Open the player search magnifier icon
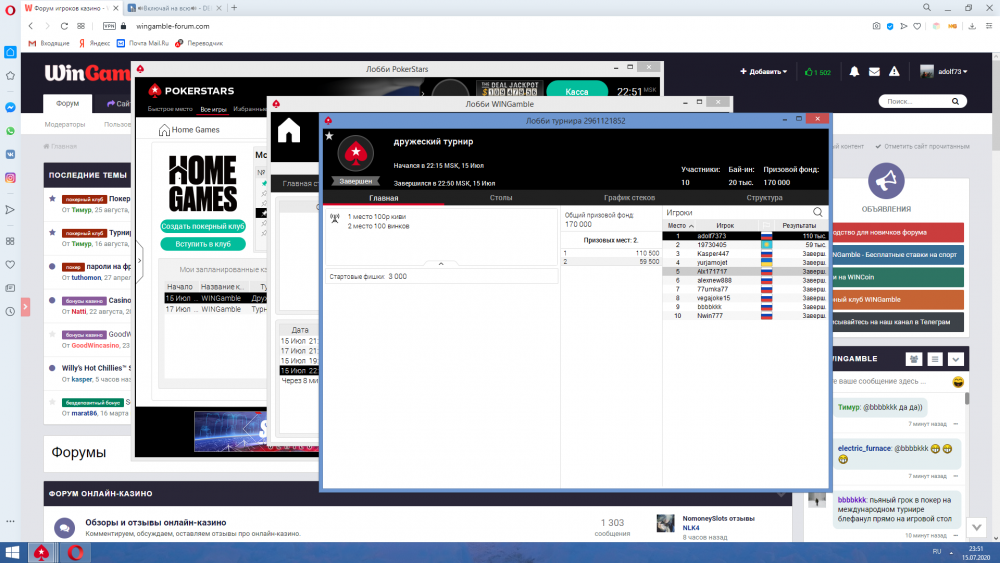The height and width of the screenshot is (563, 1000). point(818,212)
